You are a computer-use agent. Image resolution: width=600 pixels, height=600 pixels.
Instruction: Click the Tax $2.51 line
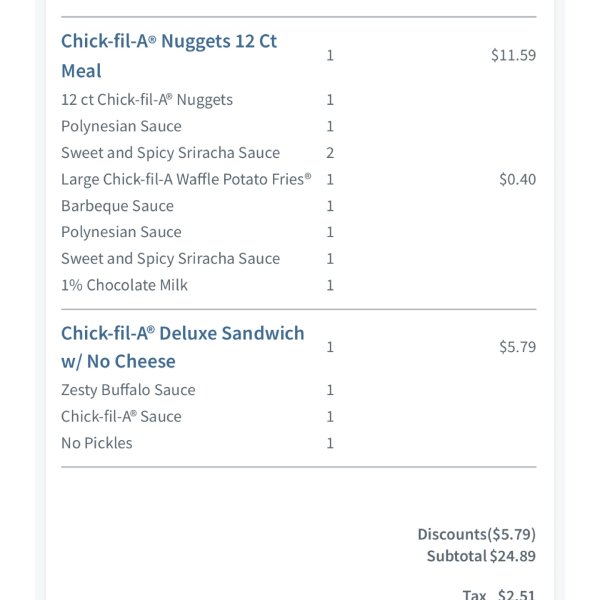click(x=499, y=594)
